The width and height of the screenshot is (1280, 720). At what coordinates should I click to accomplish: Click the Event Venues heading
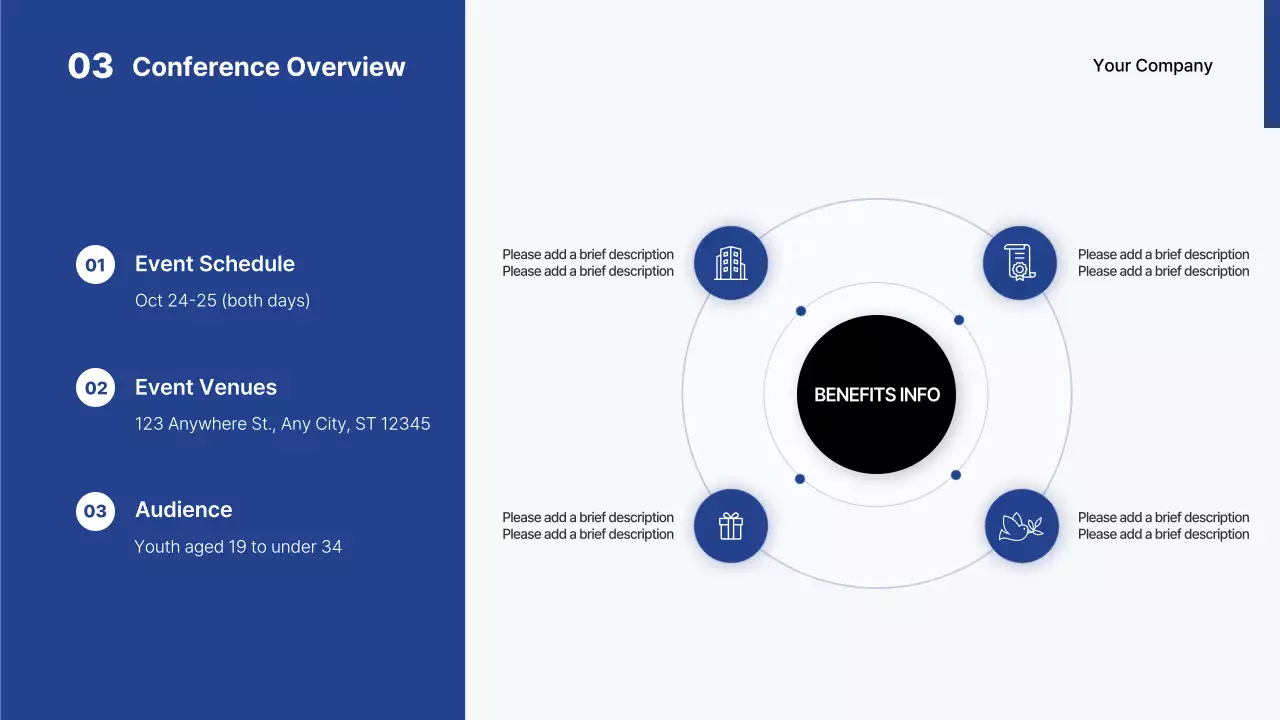[206, 387]
